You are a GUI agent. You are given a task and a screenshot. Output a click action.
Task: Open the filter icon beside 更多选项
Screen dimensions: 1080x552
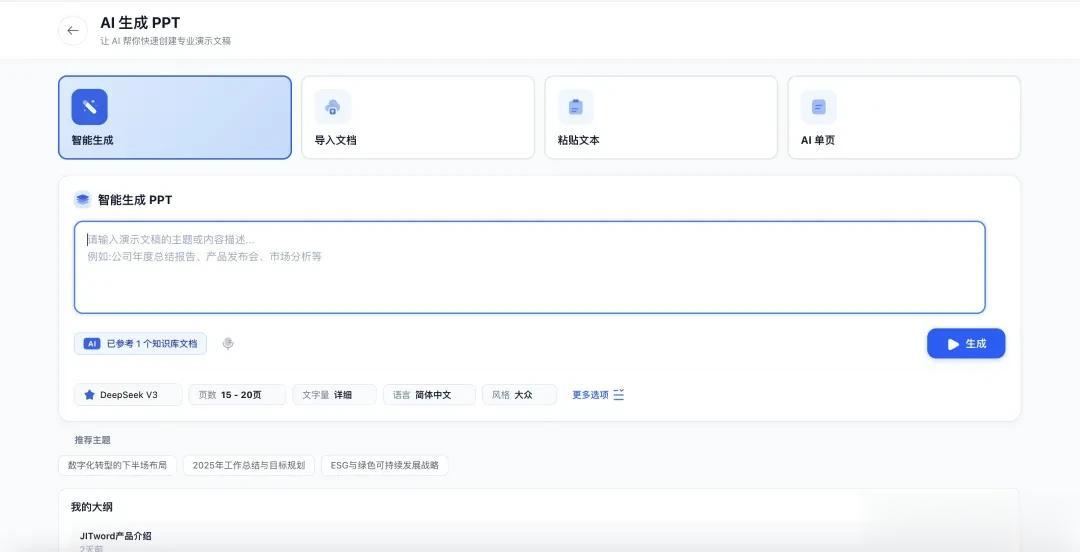(619, 395)
